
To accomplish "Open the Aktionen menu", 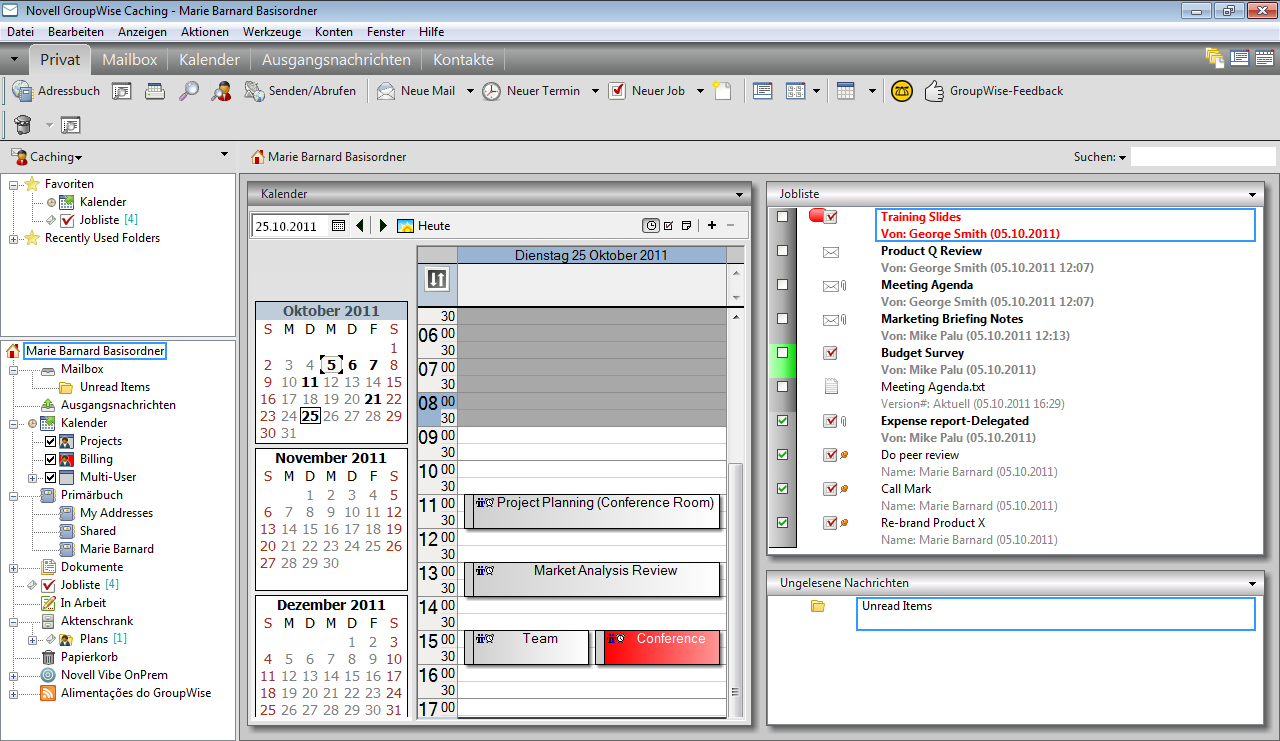I will [204, 32].
